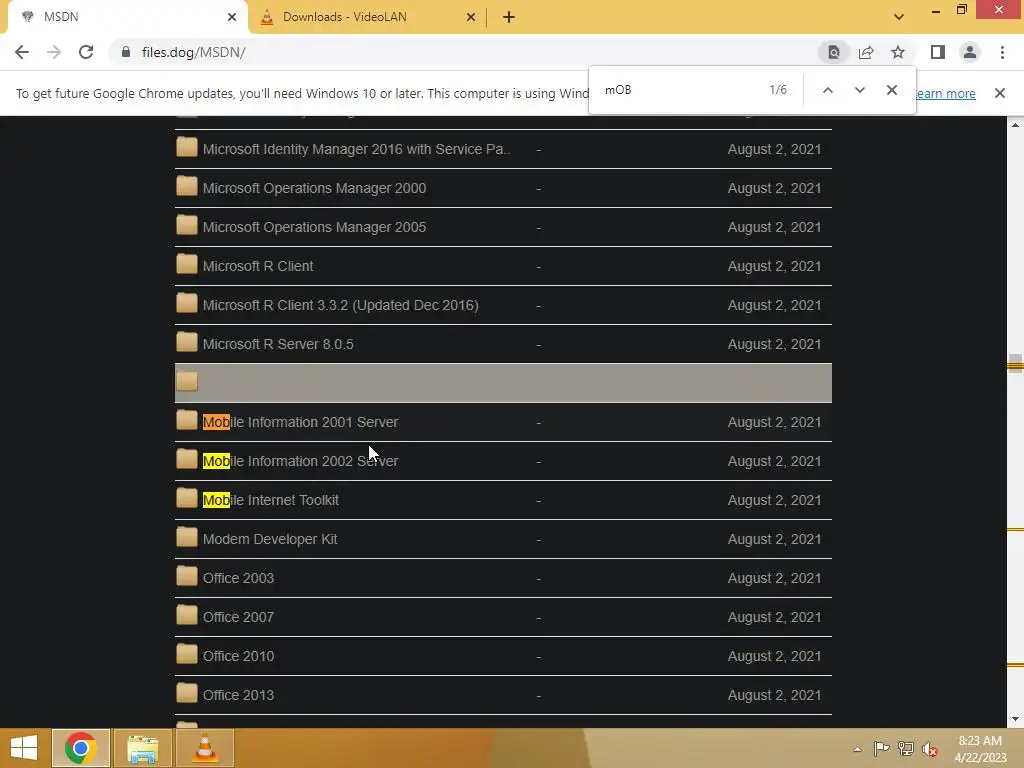Switch to Downloads - VideoLAN tab
Image resolution: width=1024 pixels, height=768 pixels.
tap(367, 17)
